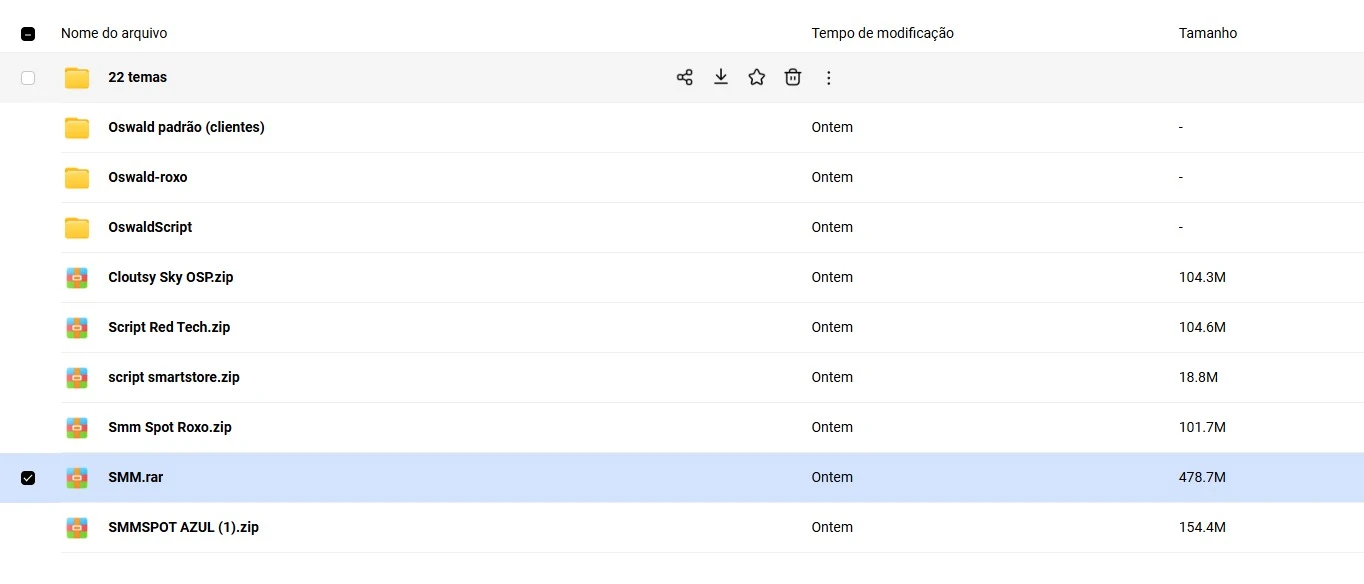1364x584 pixels.
Task: Toggle the select-all checkbox in header
Action: [28, 34]
